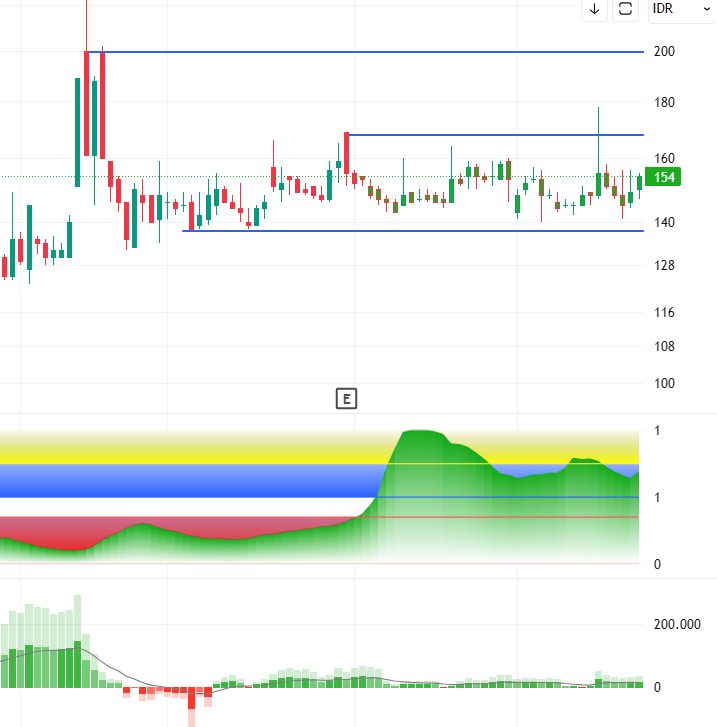Select the blue horizontal line at 200

pos(366,52)
